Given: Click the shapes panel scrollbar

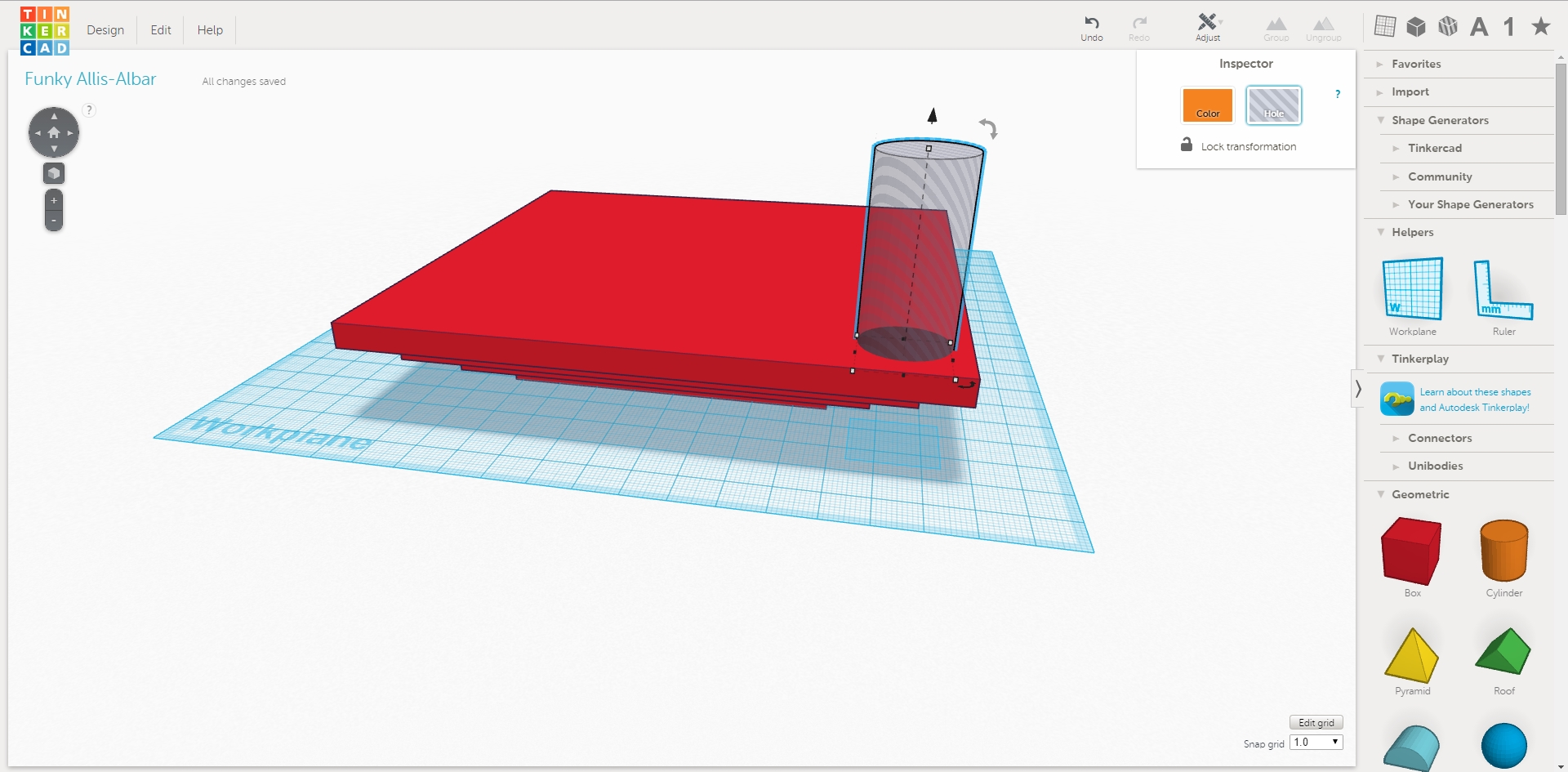Looking at the screenshot, I should (1561, 139).
